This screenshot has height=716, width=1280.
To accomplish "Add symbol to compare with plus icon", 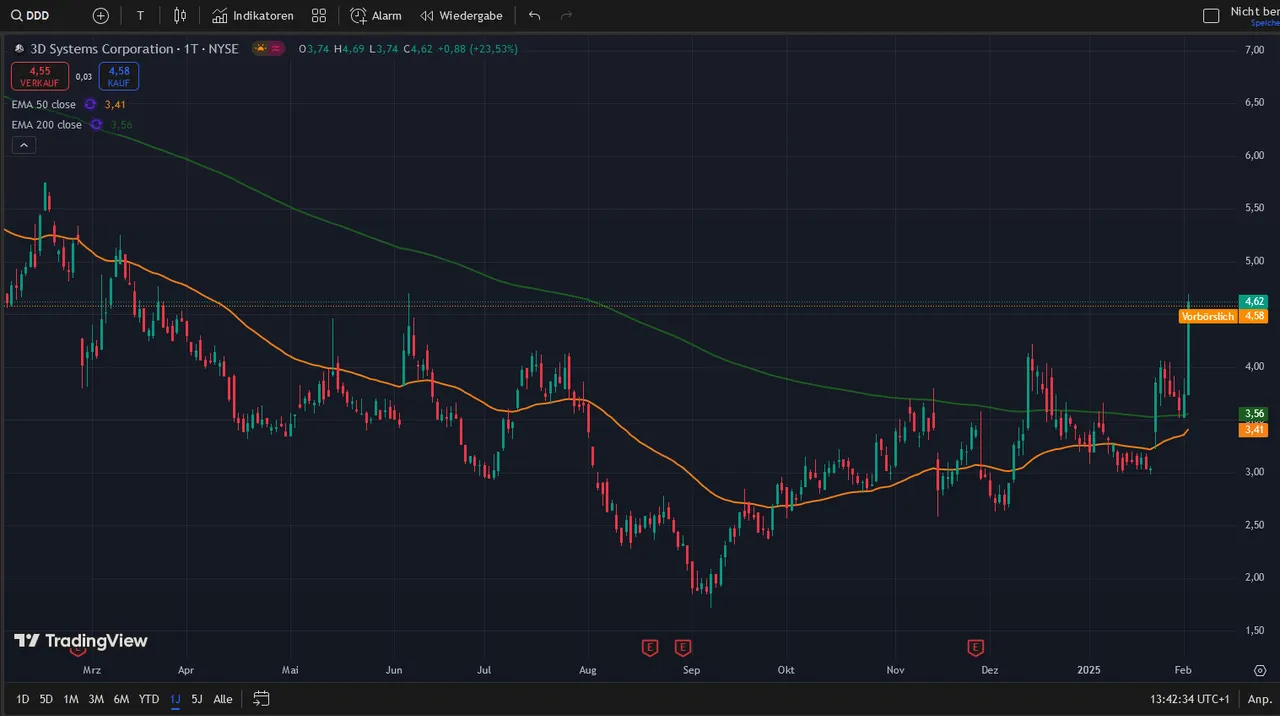I will tap(101, 16).
